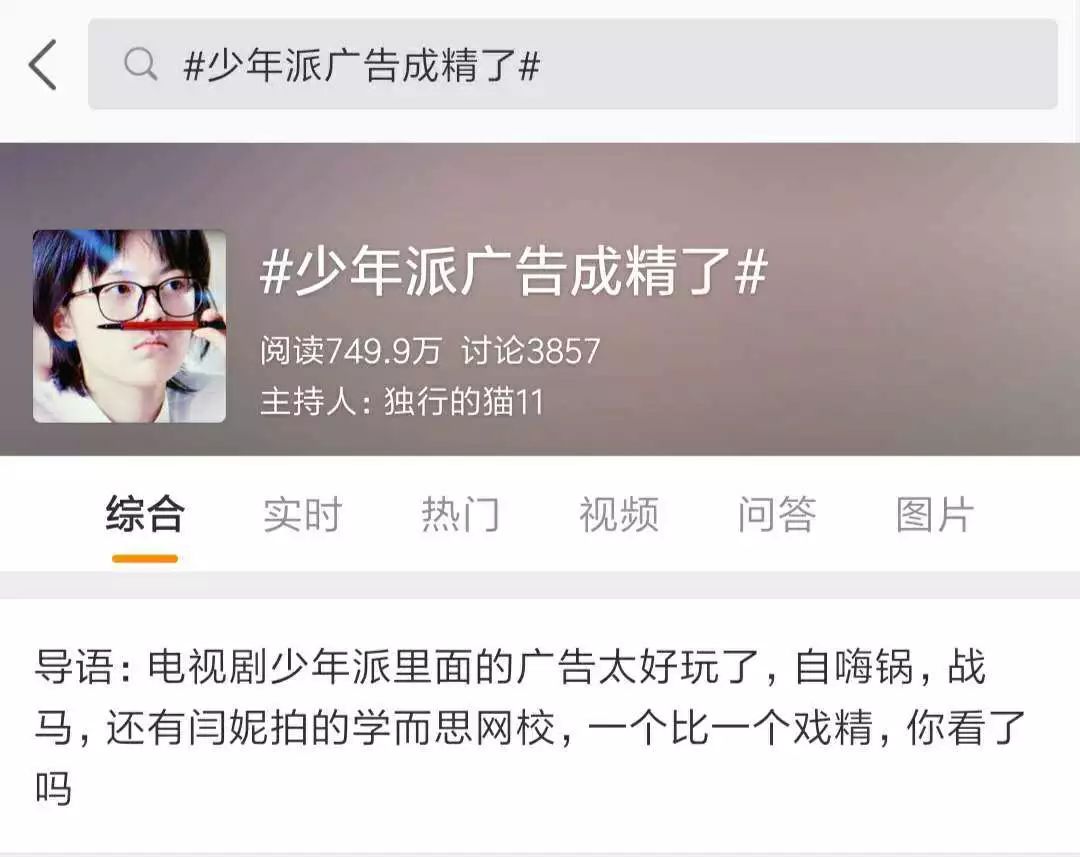
Task: Switch to the 实时 tab
Action: click(302, 514)
